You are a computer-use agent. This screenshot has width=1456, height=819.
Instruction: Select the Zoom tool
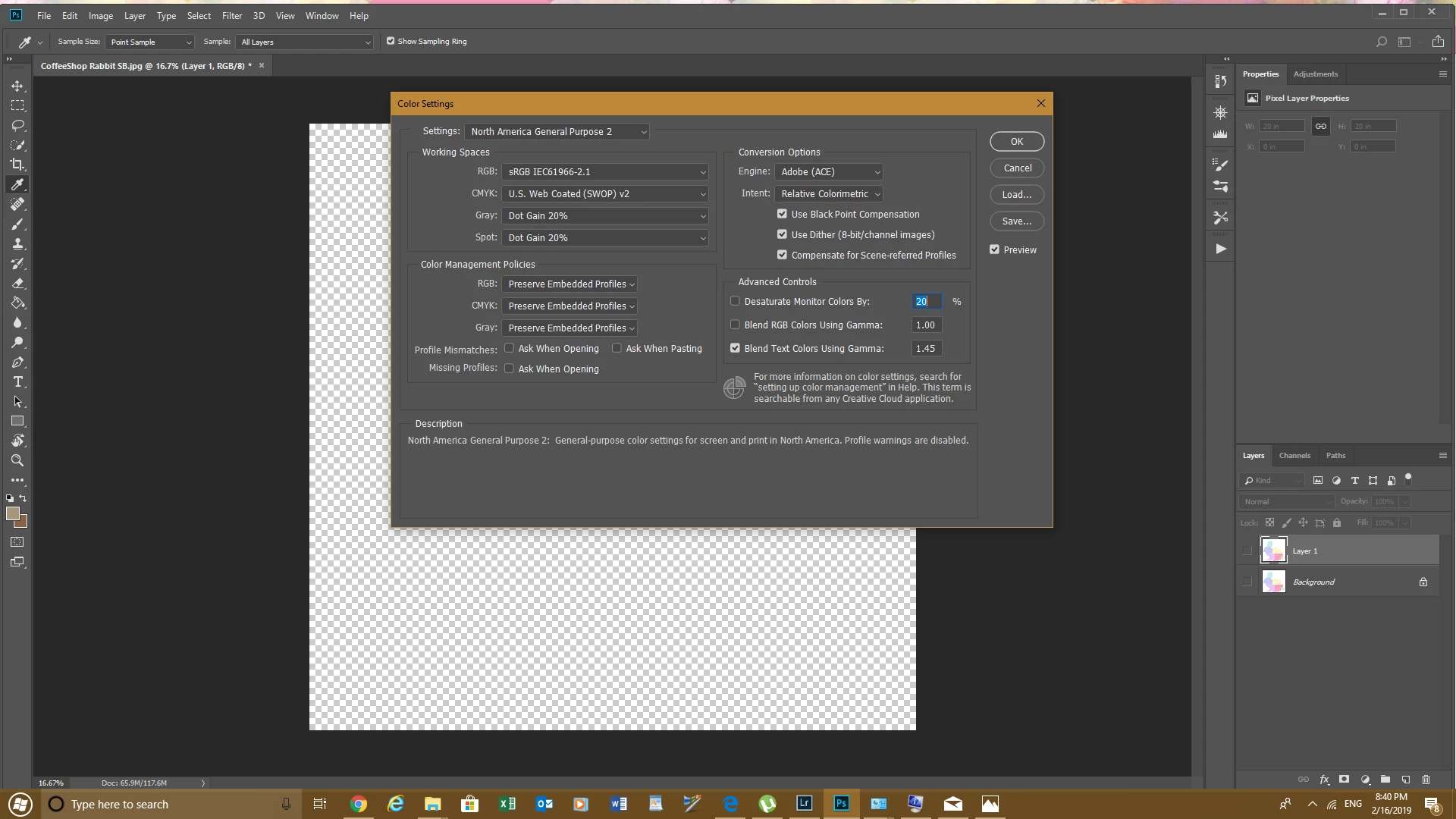17,460
